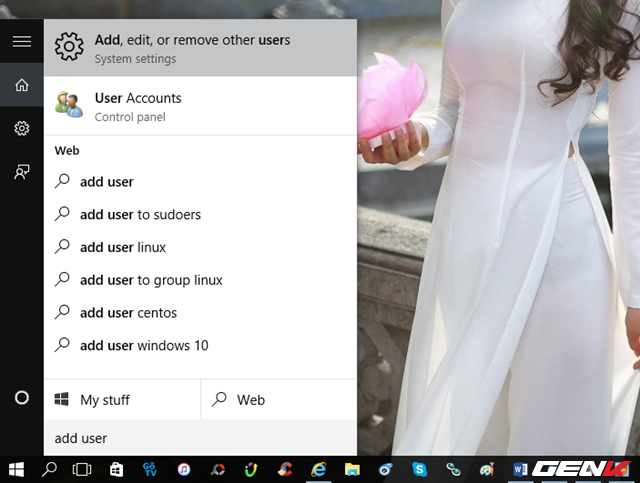Open Microsoft Word from taskbar
The width and height of the screenshot is (640, 483).
coord(520,470)
